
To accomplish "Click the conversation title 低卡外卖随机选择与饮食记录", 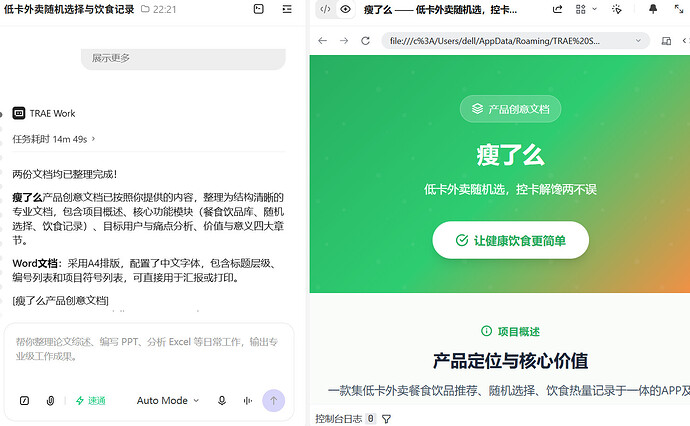I will tap(69, 9).
